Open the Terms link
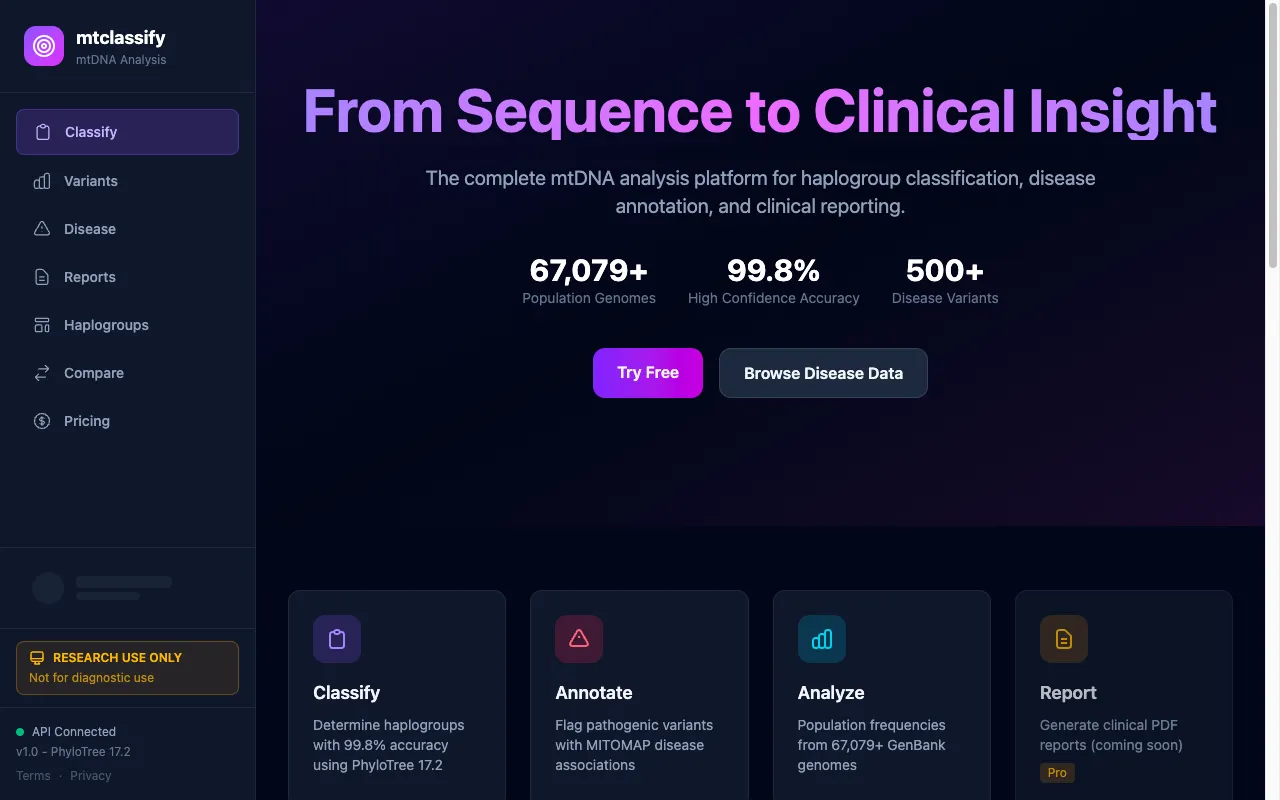The width and height of the screenshot is (1280, 800). point(33,776)
